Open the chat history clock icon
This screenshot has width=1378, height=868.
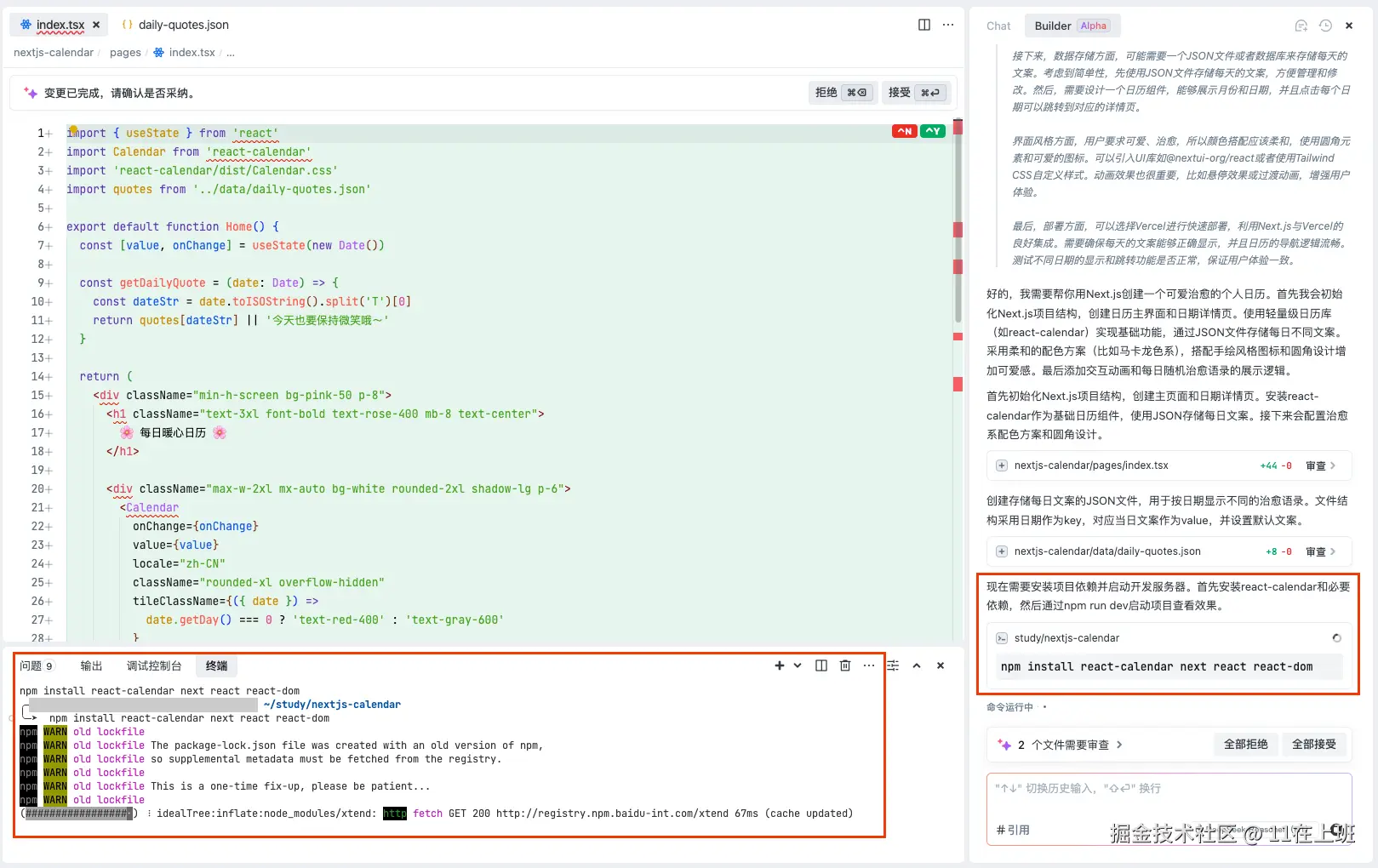click(x=1325, y=26)
